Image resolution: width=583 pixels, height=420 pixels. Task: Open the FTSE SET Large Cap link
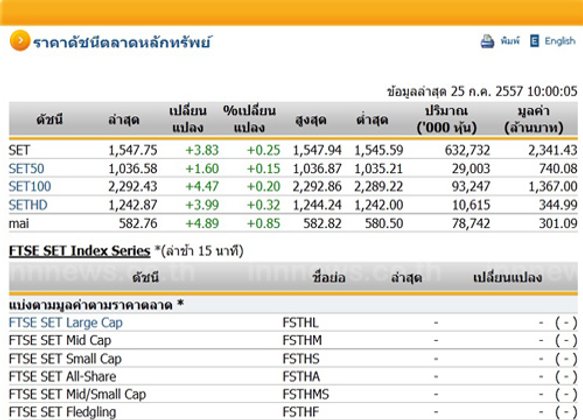(x=65, y=323)
